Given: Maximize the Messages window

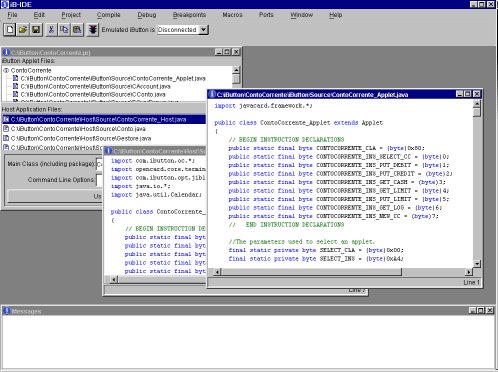Looking at the screenshot, I should pos(481,310).
